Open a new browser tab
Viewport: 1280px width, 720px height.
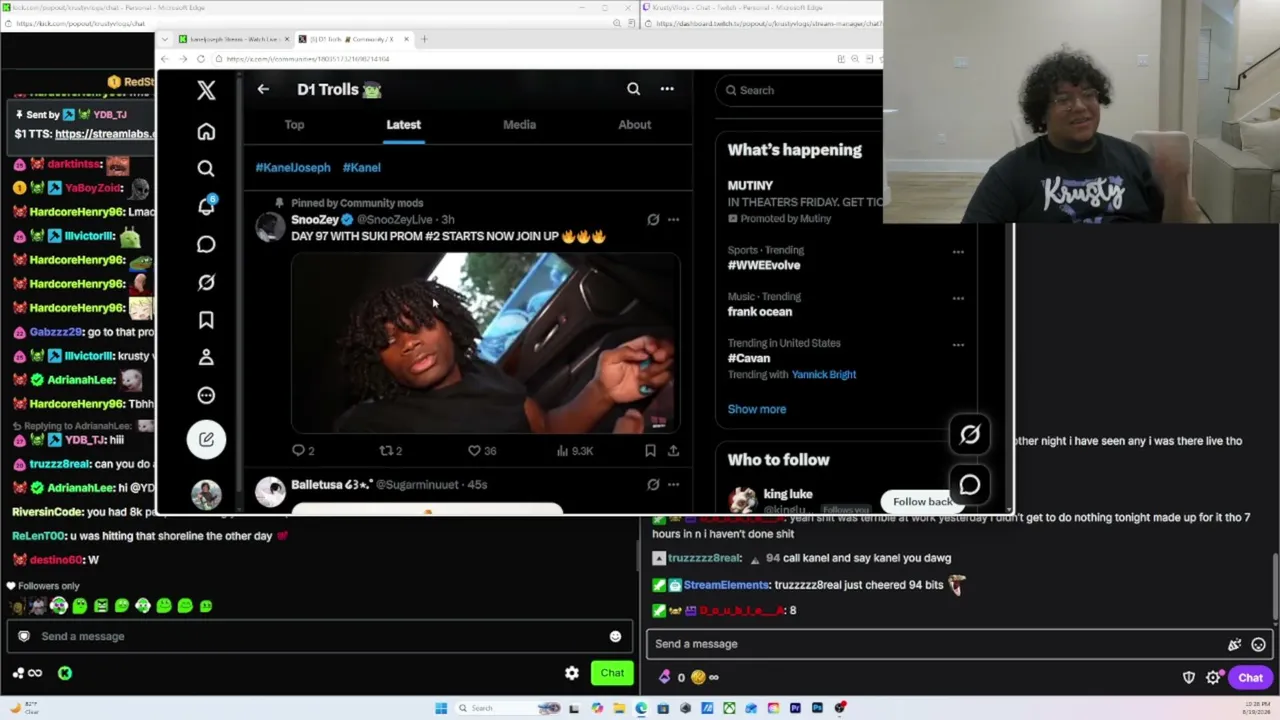pos(424,39)
